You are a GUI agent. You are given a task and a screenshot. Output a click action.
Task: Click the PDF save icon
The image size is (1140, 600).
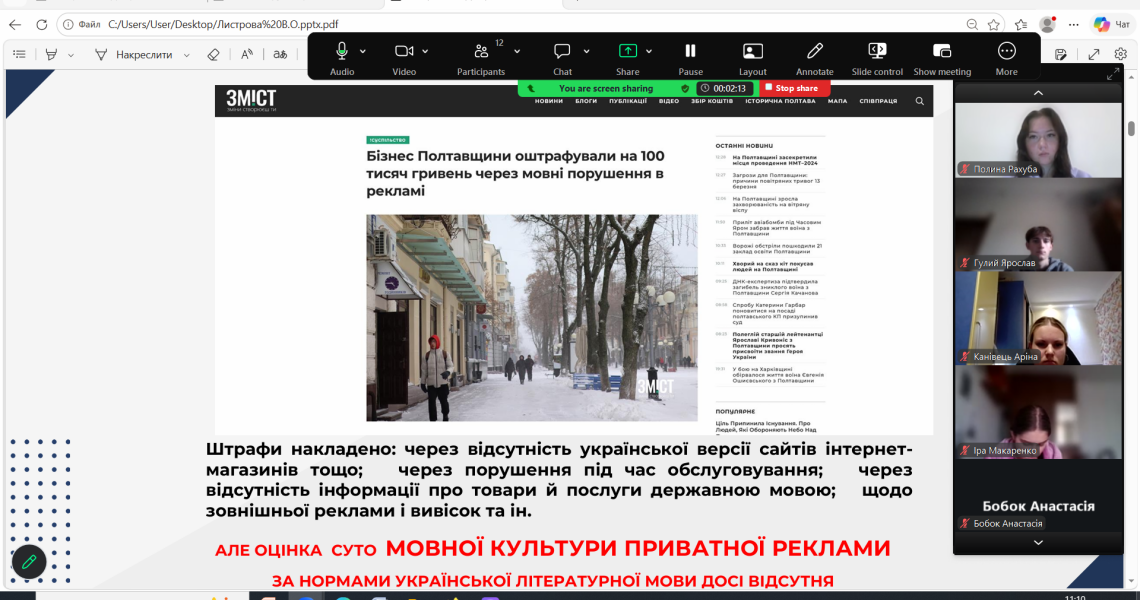coord(1061,54)
